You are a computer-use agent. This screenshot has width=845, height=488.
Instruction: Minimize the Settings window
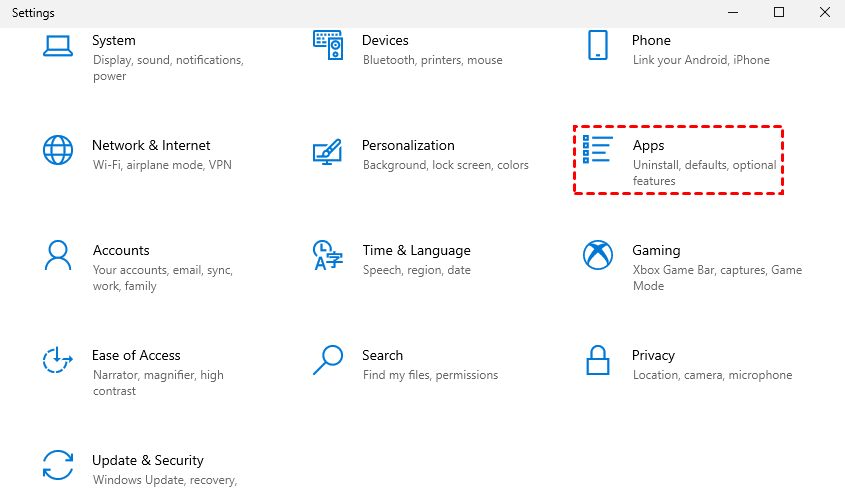734,13
